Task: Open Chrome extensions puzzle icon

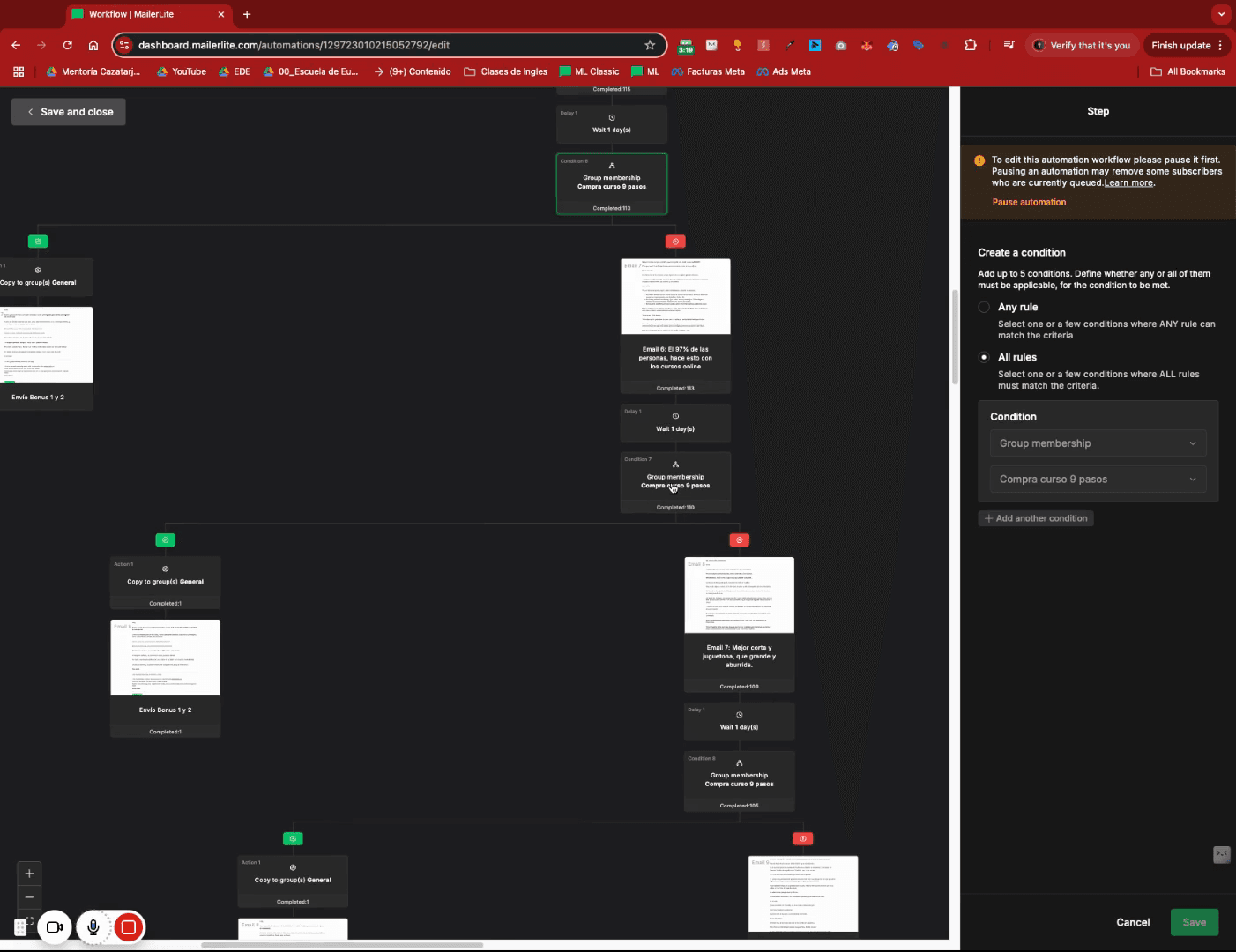Action: (x=971, y=45)
